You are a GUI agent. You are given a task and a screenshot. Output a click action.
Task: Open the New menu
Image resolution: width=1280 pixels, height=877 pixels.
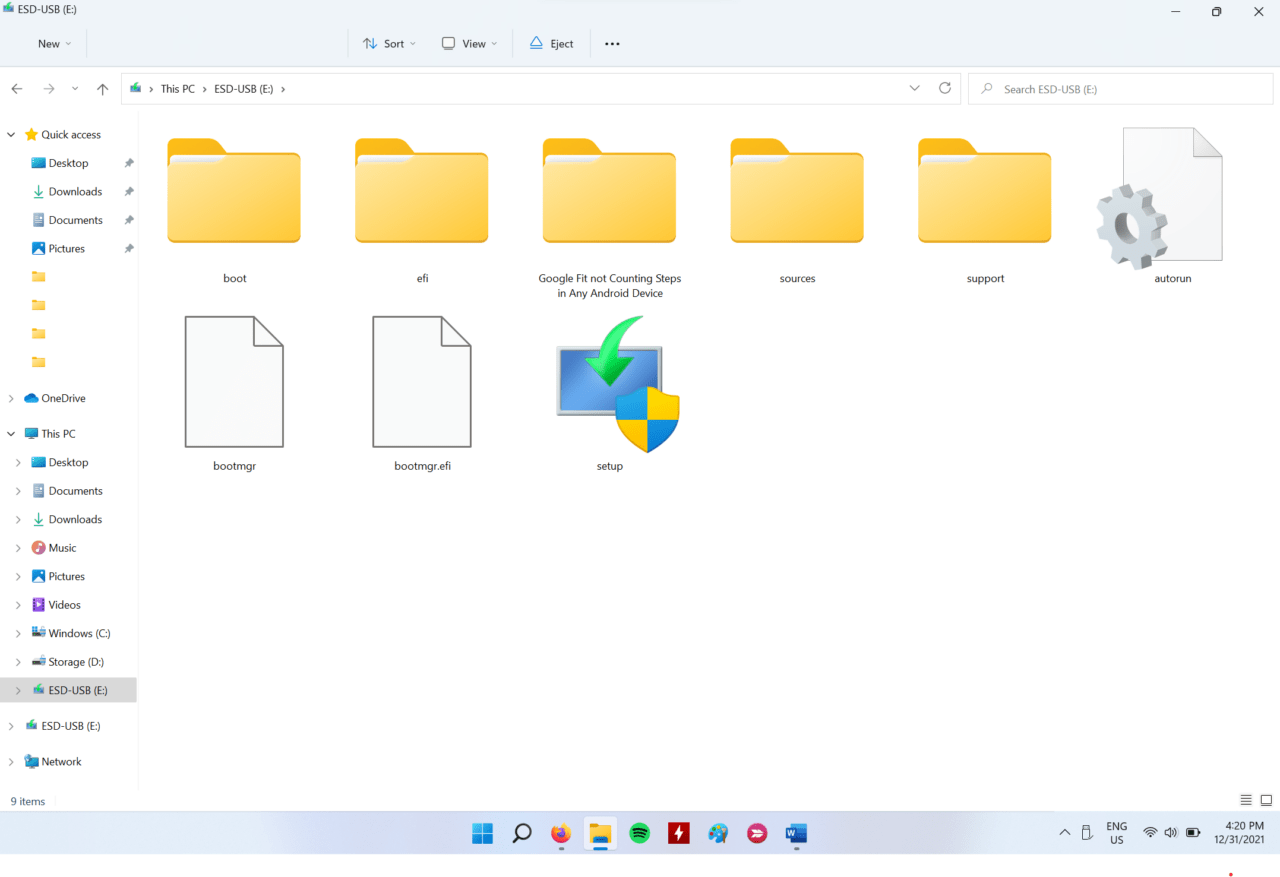(x=52, y=43)
